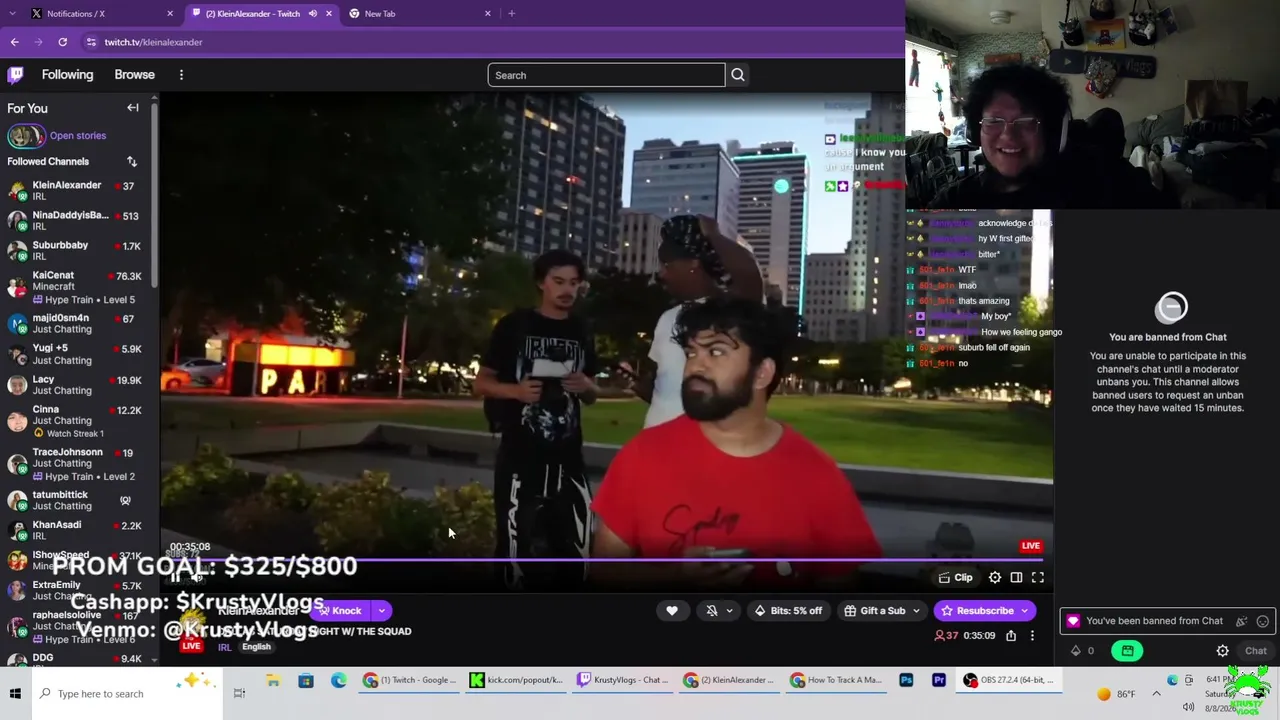Open tatumbittick channel in sidebar

(x=77, y=500)
